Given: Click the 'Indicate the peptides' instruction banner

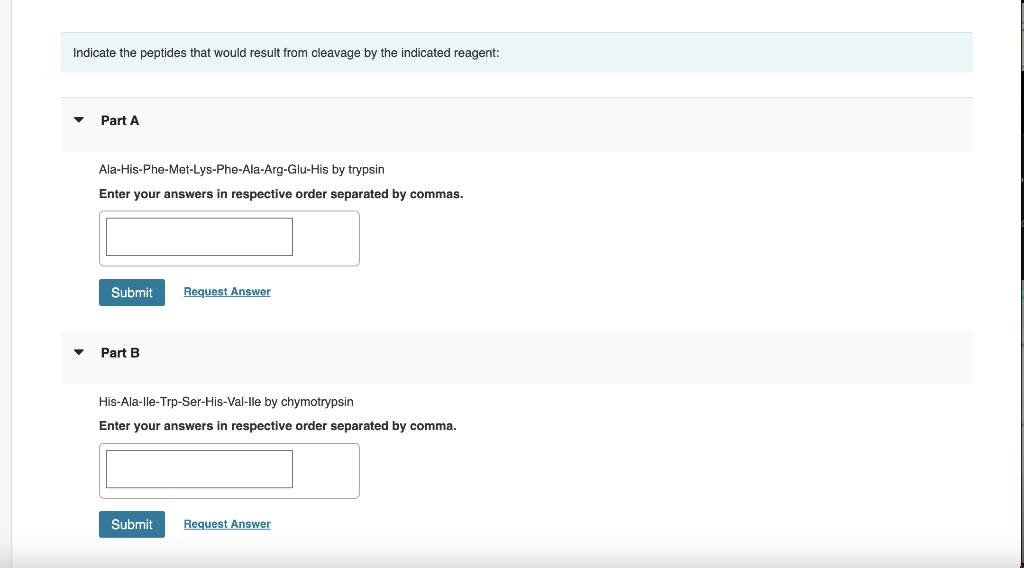Looking at the screenshot, I should [x=286, y=52].
